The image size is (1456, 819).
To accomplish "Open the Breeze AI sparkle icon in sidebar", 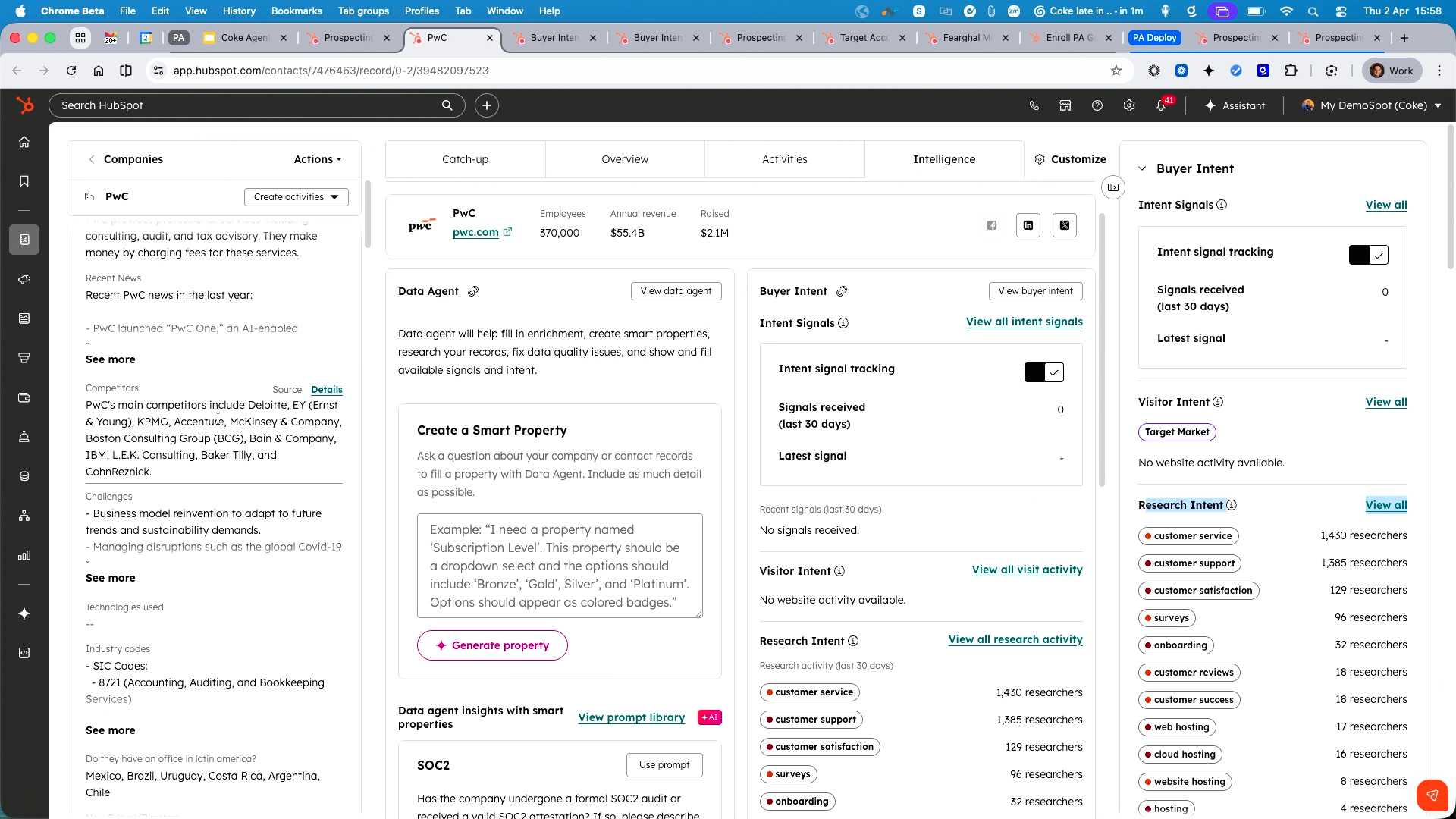I will (24, 614).
